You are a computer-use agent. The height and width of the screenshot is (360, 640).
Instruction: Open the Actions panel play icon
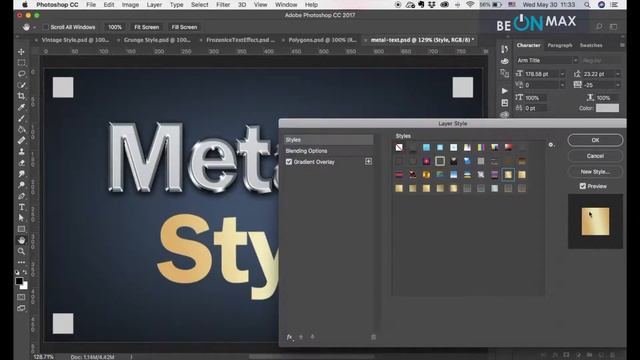(x=504, y=91)
